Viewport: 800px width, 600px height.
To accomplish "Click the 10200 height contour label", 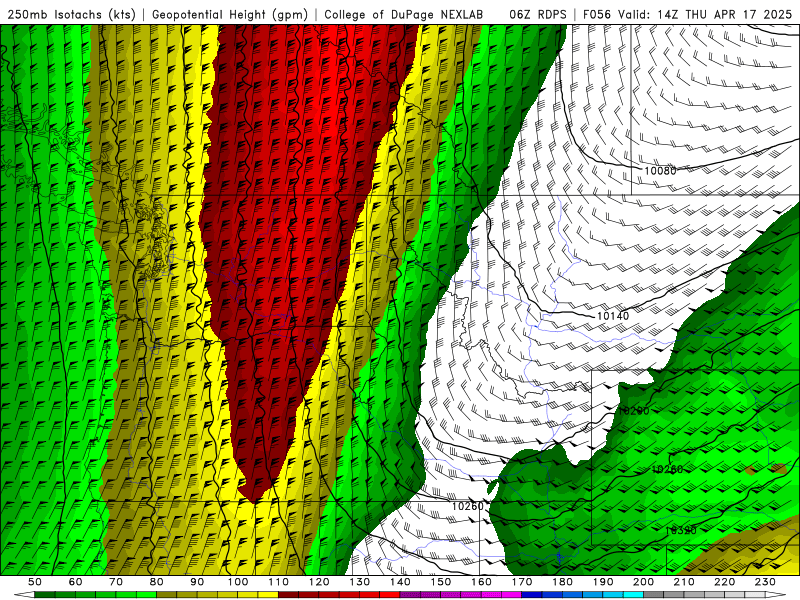I will tap(633, 411).
